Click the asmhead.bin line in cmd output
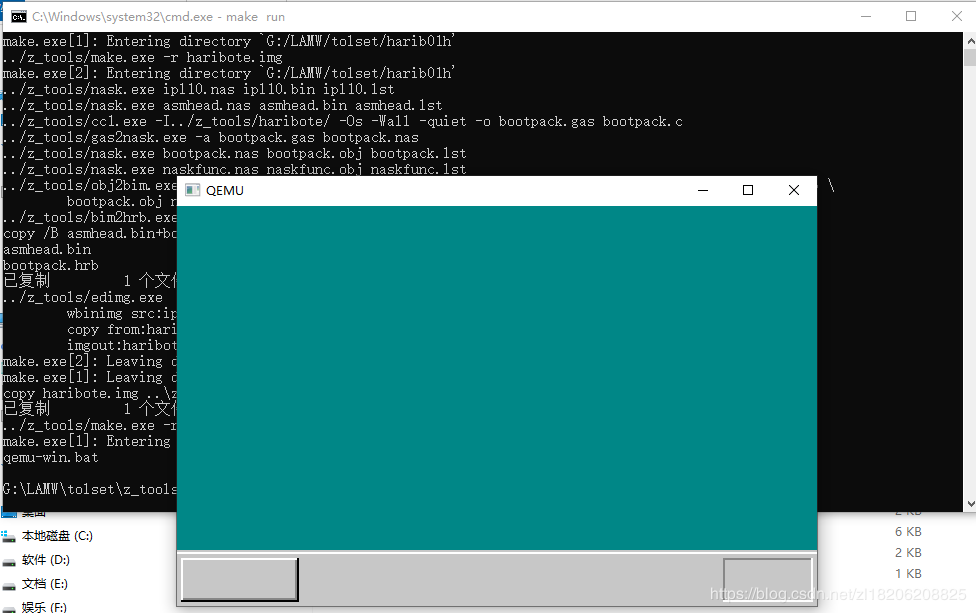This screenshot has height=613, width=976. (47, 250)
